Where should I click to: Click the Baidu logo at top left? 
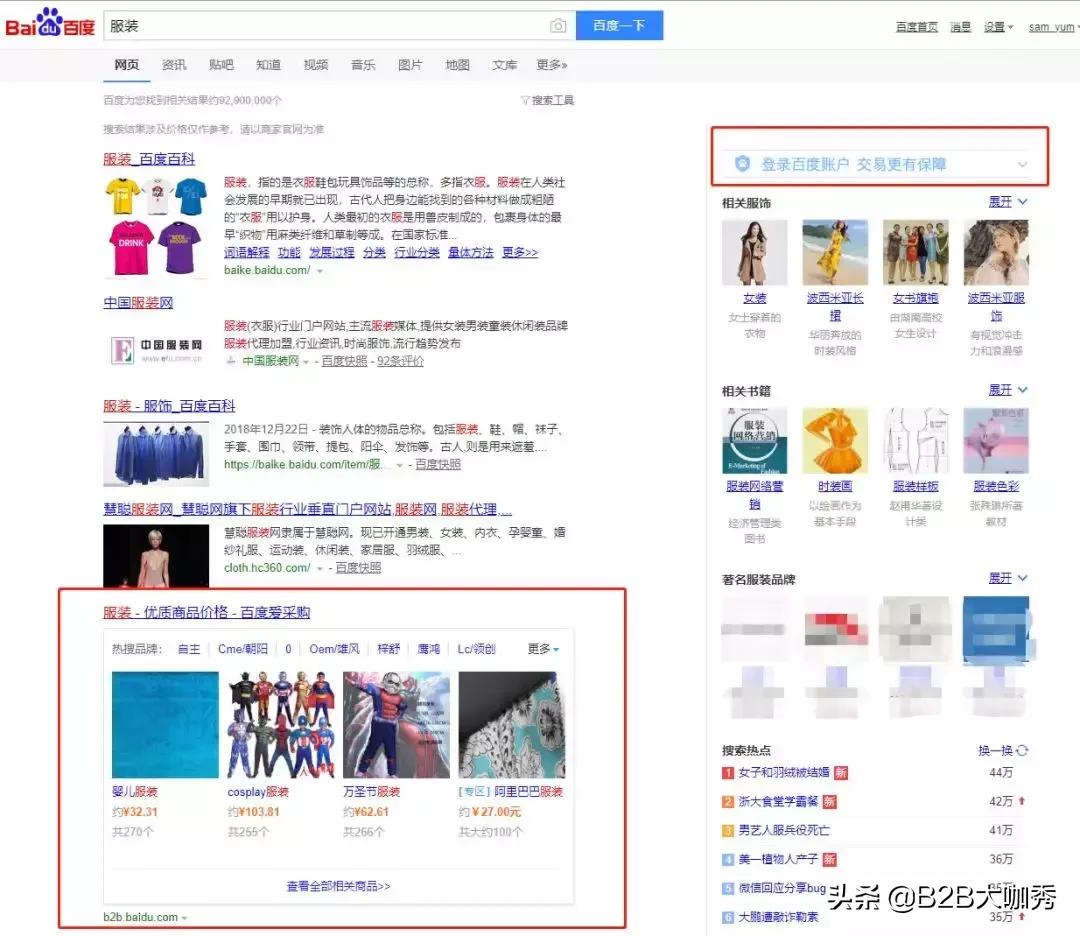[51, 26]
